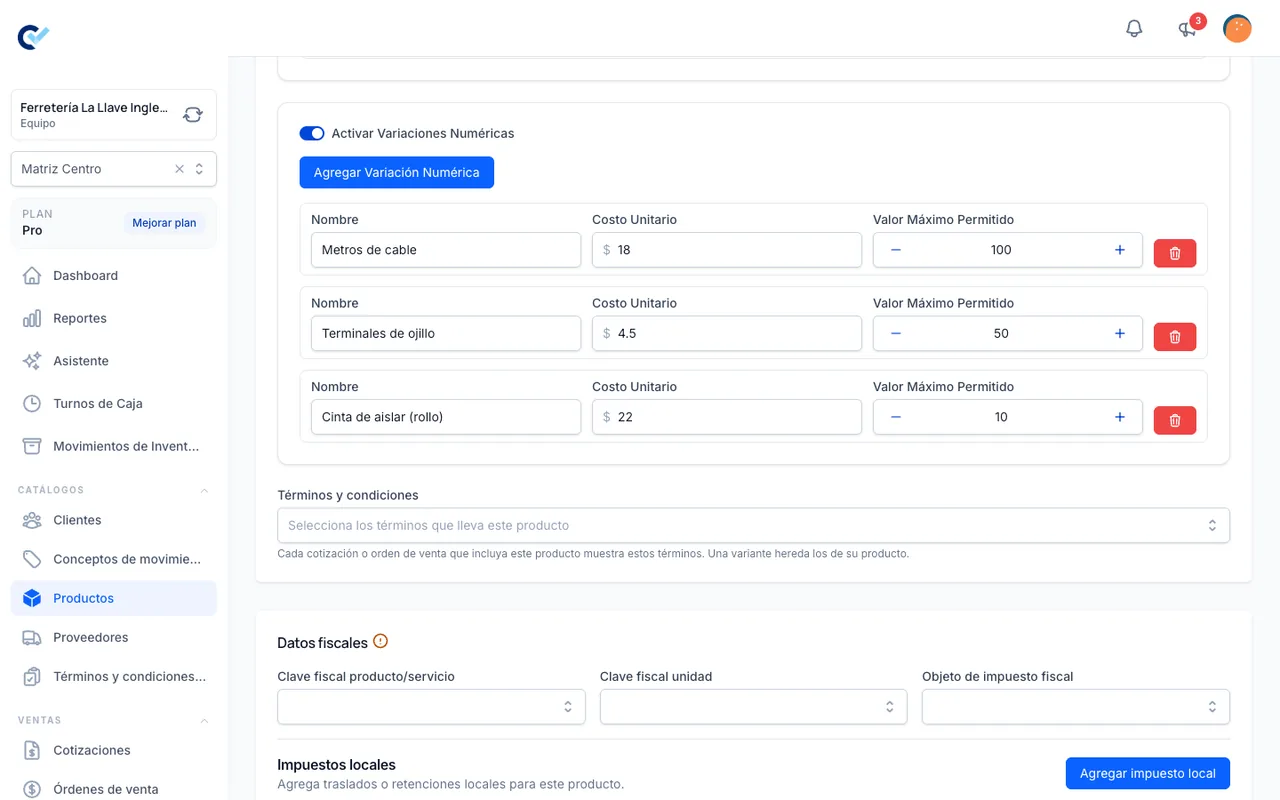Screen dimensions: 1280x800
Task: Open Clave fiscal unidad dropdown
Action: coord(753,706)
